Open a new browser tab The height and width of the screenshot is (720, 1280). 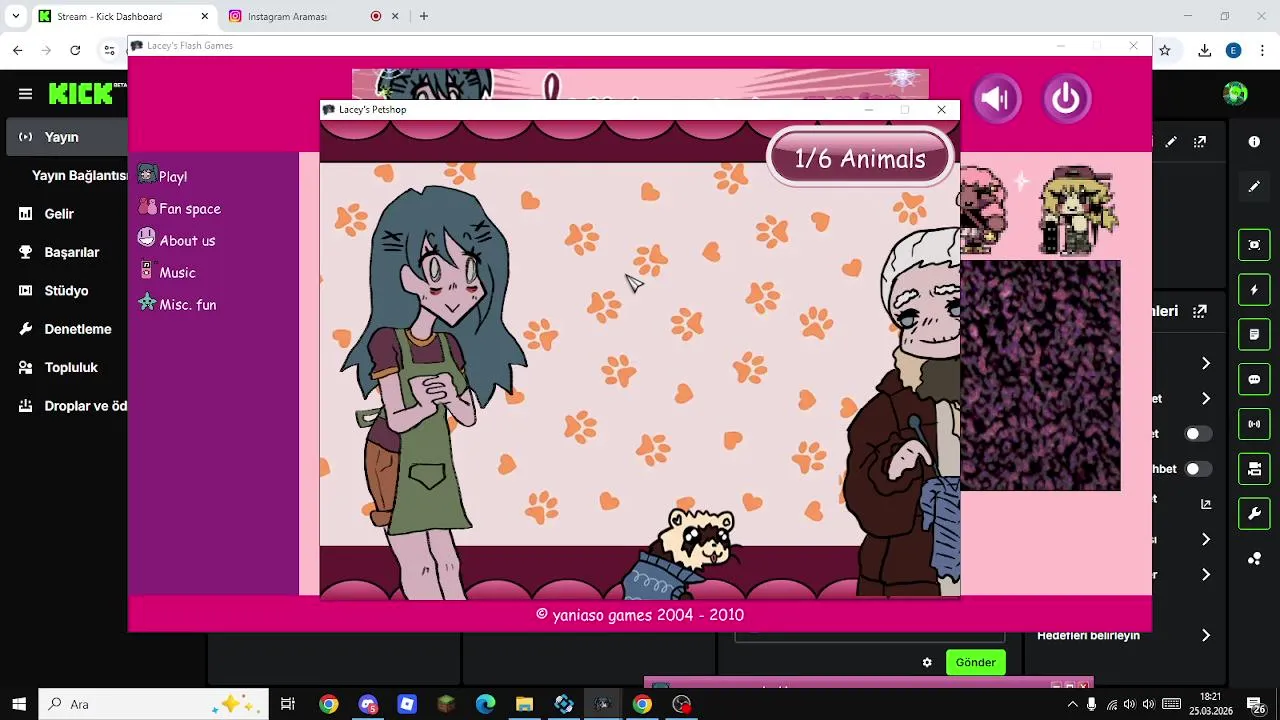point(424,16)
